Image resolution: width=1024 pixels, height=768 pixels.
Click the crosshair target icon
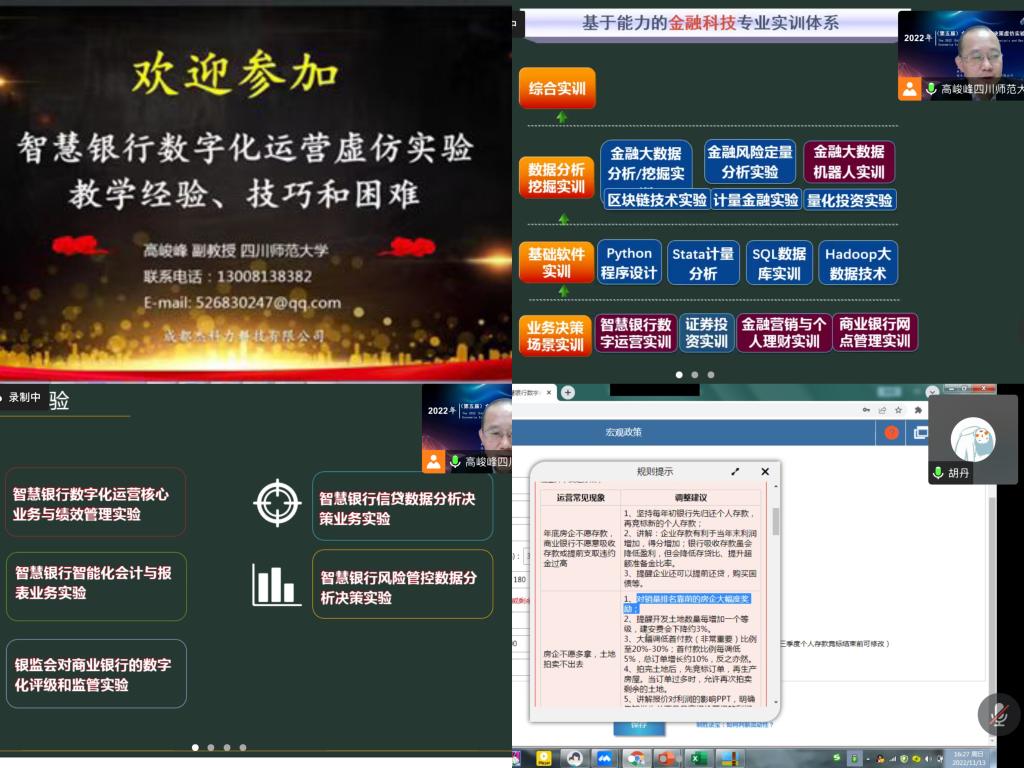(277, 502)
